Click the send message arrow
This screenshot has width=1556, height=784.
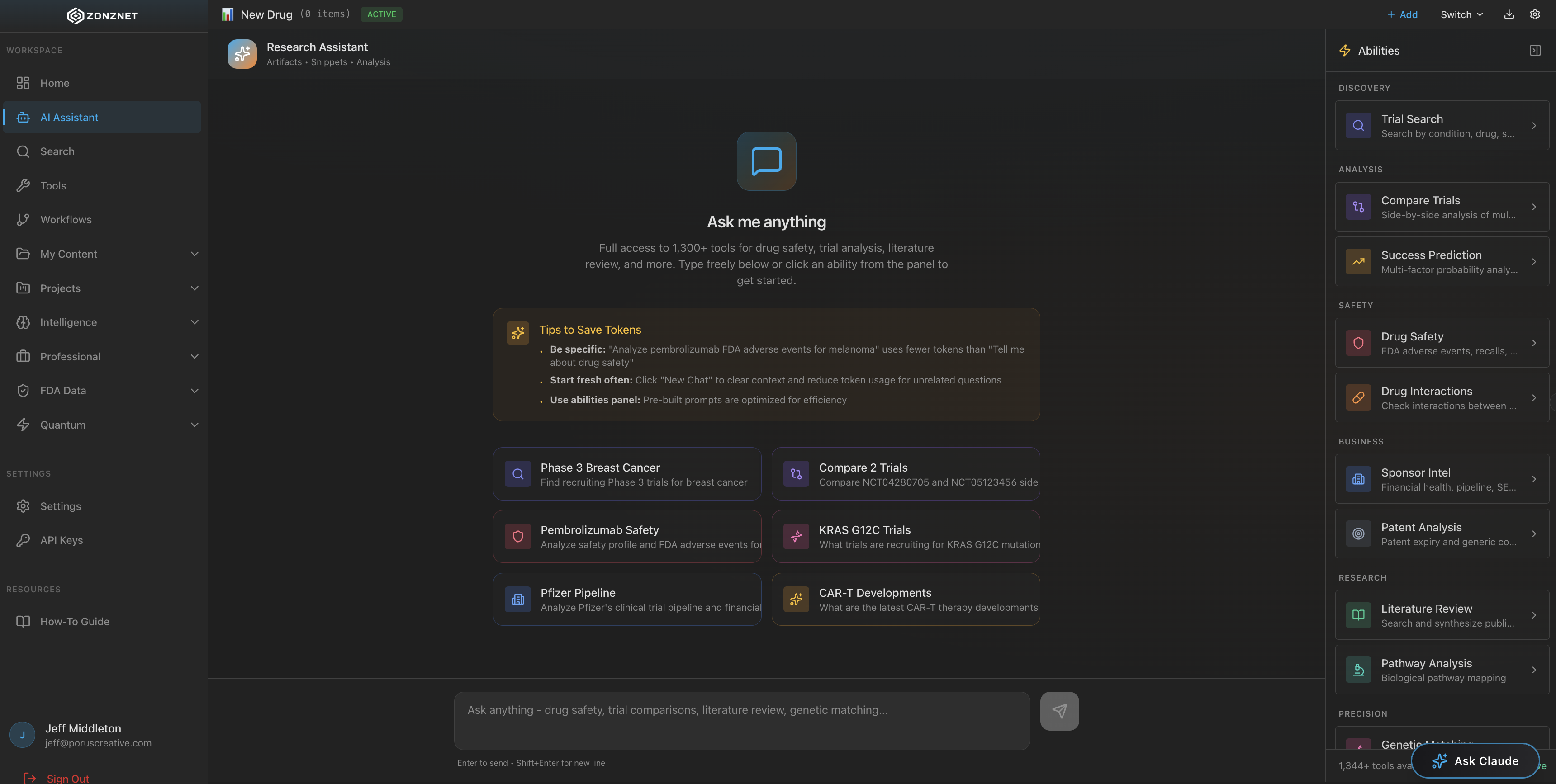pyautogui.click(x=1059, y=711)
